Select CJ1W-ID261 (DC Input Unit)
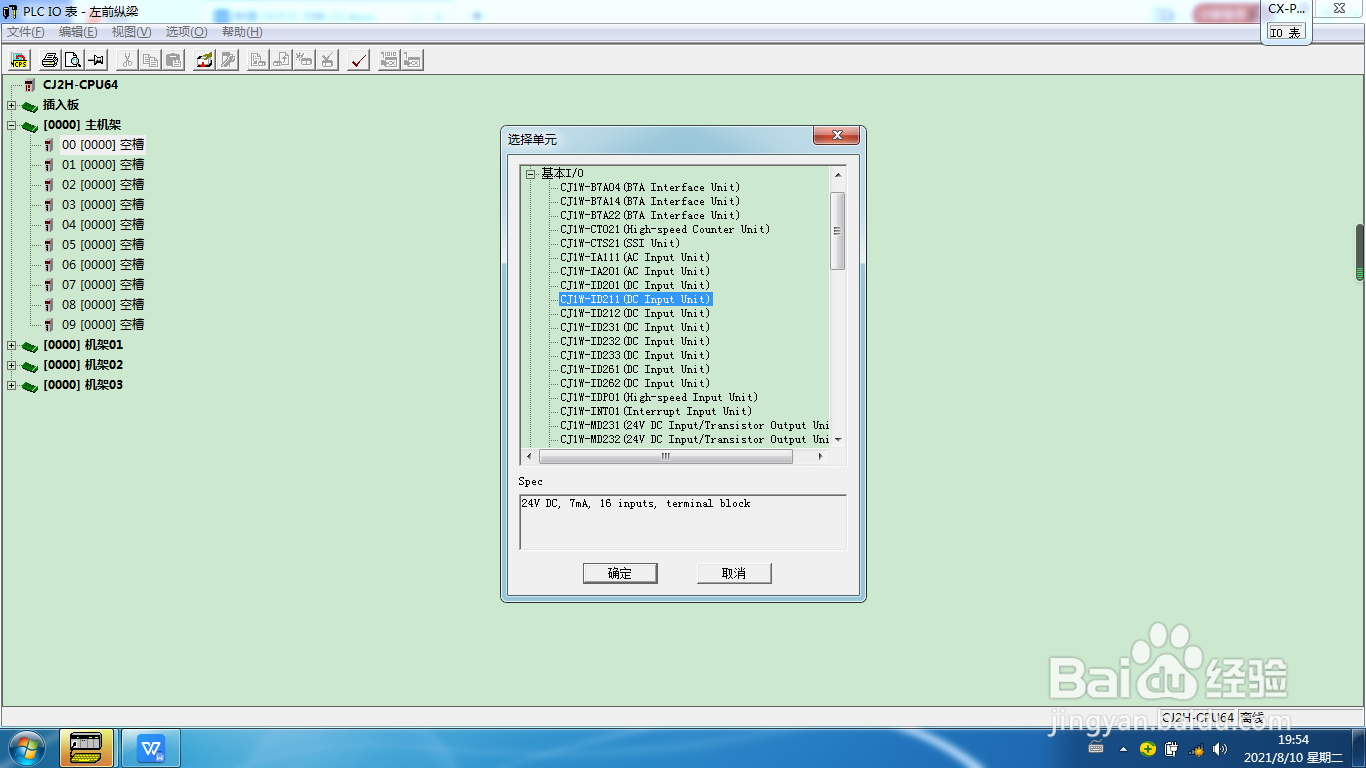Viewport: 1366px width, 768px height. tap(635, 369)
